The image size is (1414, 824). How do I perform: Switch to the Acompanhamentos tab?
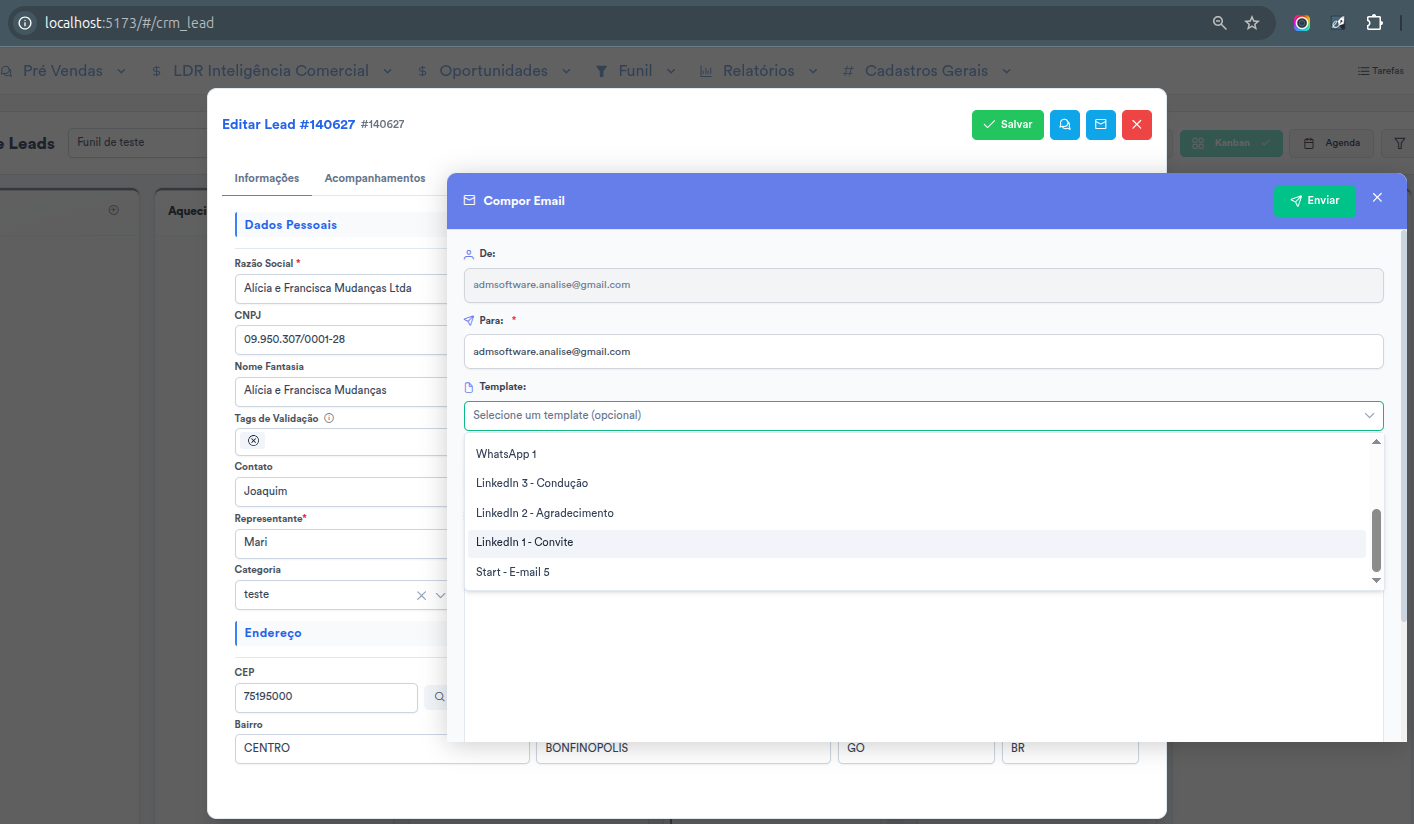tap(375, 178)
